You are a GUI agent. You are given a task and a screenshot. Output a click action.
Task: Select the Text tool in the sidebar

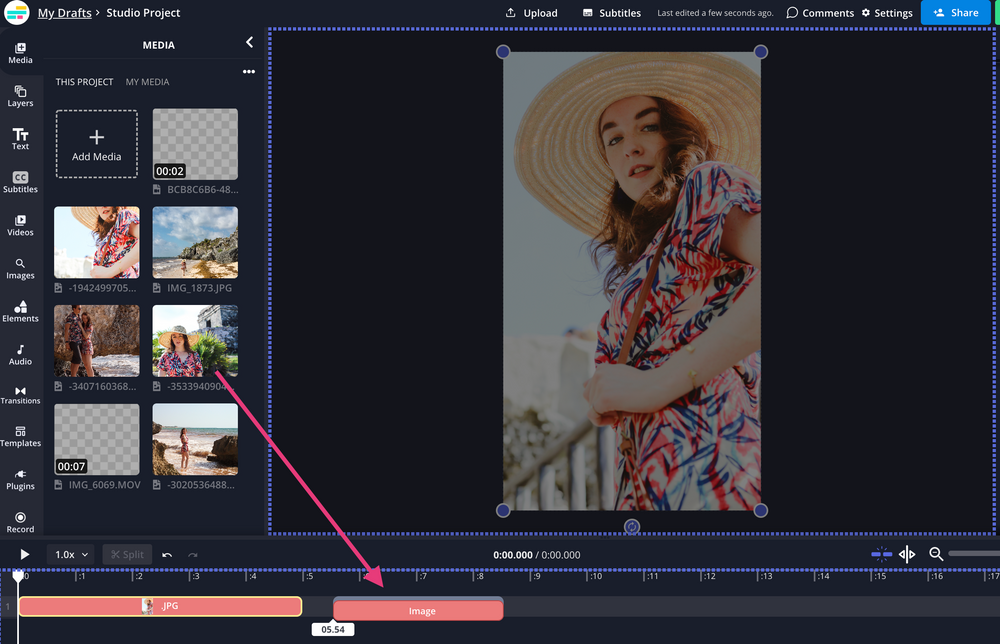point(20,138)
